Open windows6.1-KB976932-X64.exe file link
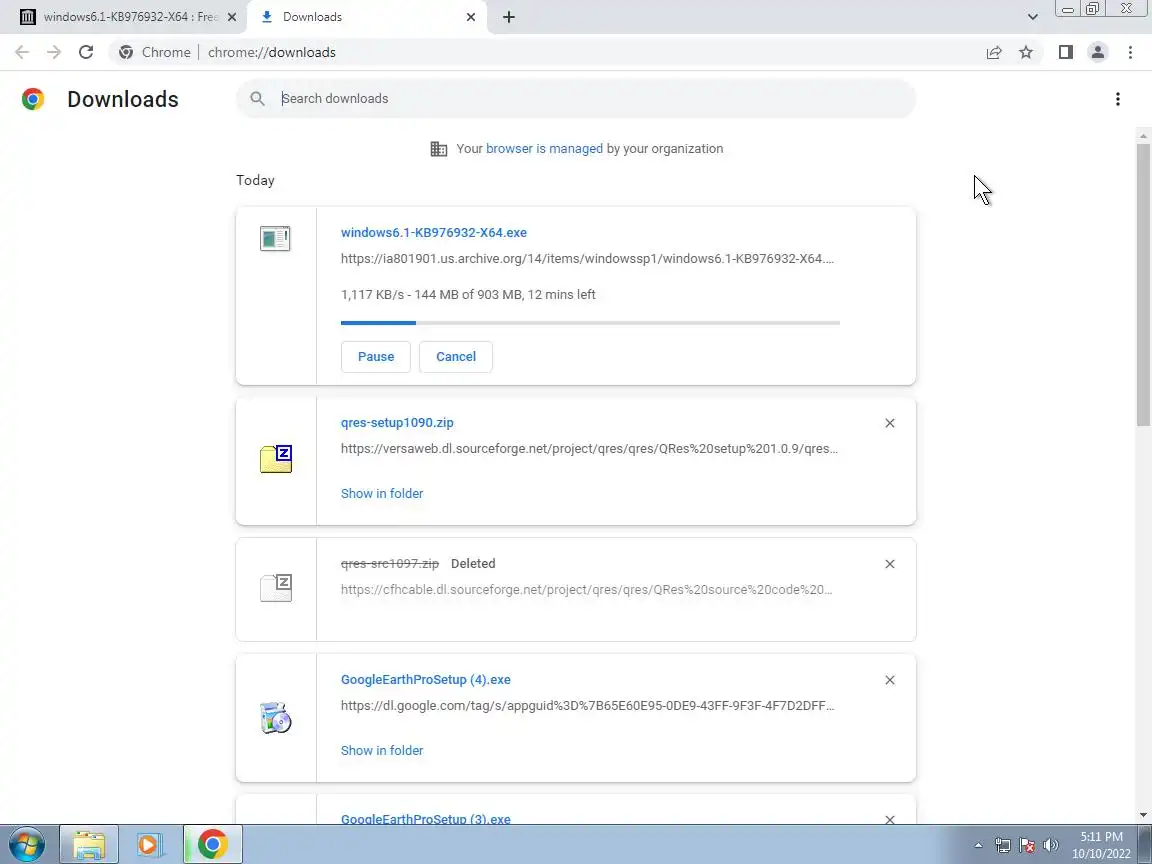This screenshot has width=1152, height=864. 433,232
